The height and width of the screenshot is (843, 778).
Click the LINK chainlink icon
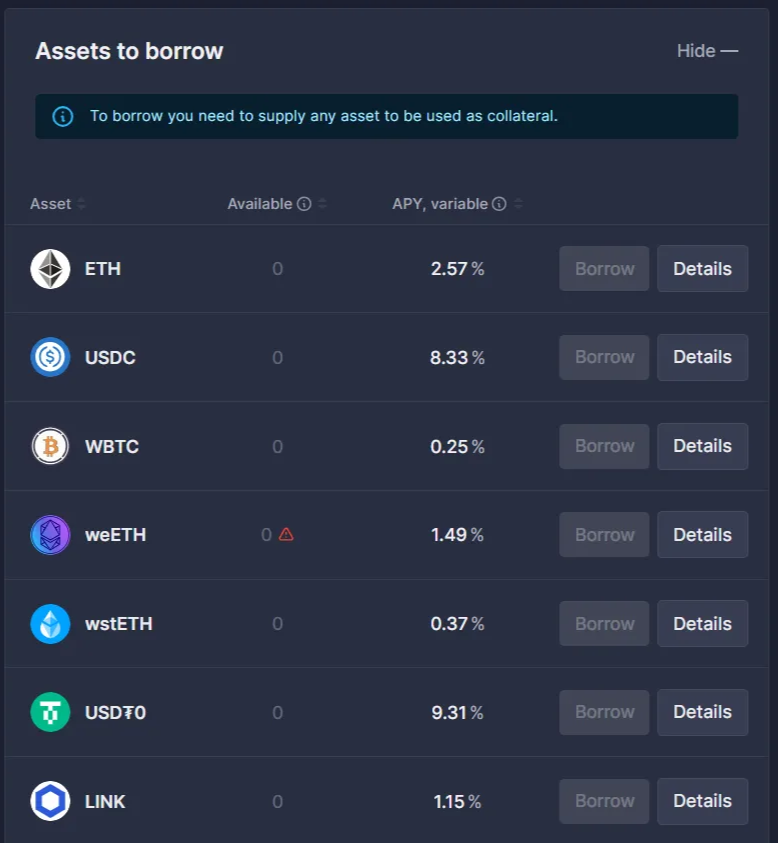point(50,801)
